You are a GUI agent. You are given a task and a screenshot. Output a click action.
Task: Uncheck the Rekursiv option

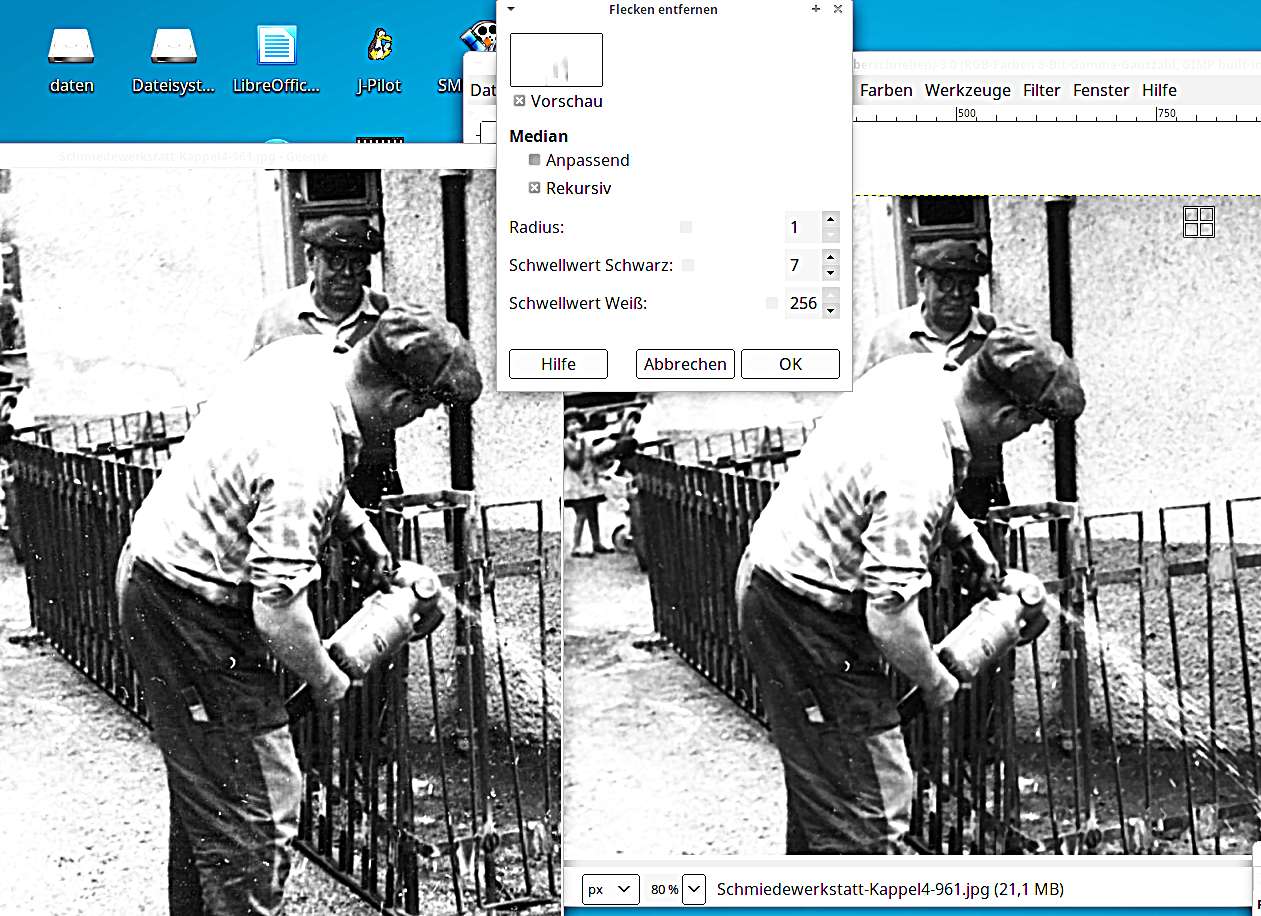pos(535,188)
